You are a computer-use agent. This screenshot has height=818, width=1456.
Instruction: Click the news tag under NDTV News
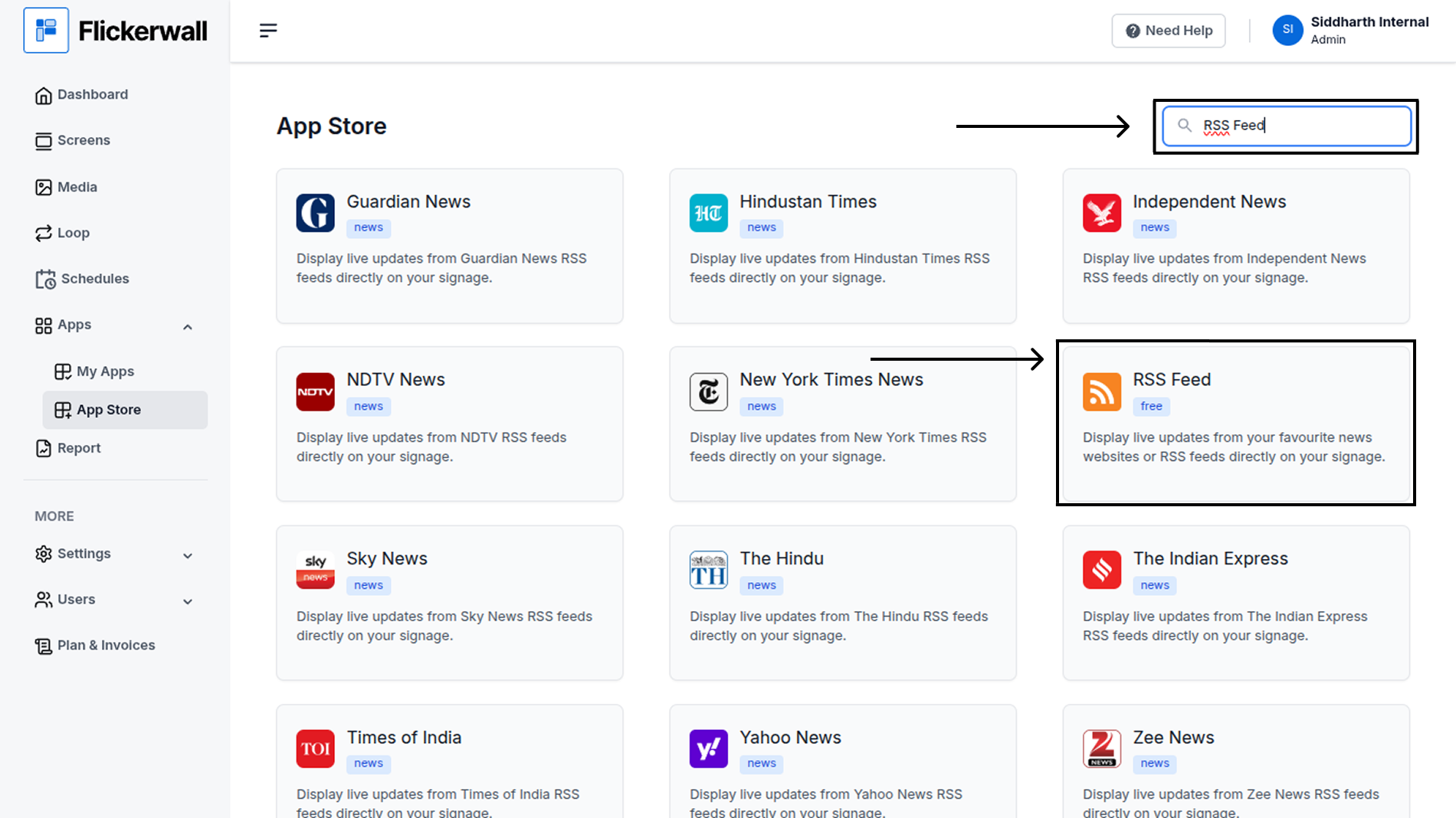click(x=369, y=406)
